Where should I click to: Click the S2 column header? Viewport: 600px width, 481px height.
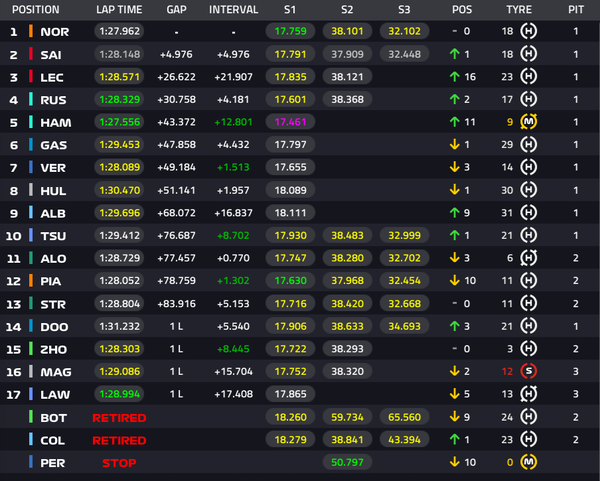tap(347, 10)
